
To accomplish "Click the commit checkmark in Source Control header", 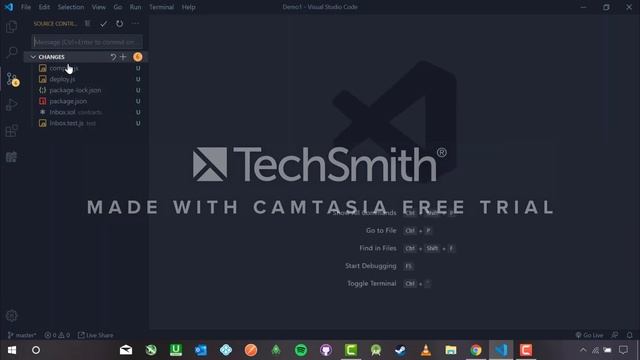I will click(104, 24).
